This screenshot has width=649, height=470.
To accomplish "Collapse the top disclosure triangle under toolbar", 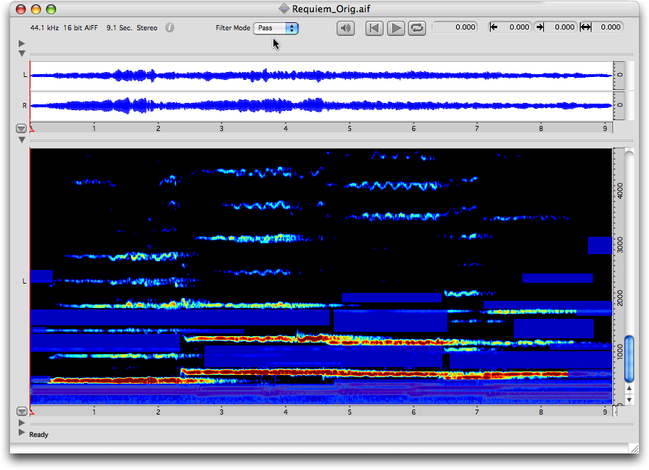I will (x=22, y=44).
